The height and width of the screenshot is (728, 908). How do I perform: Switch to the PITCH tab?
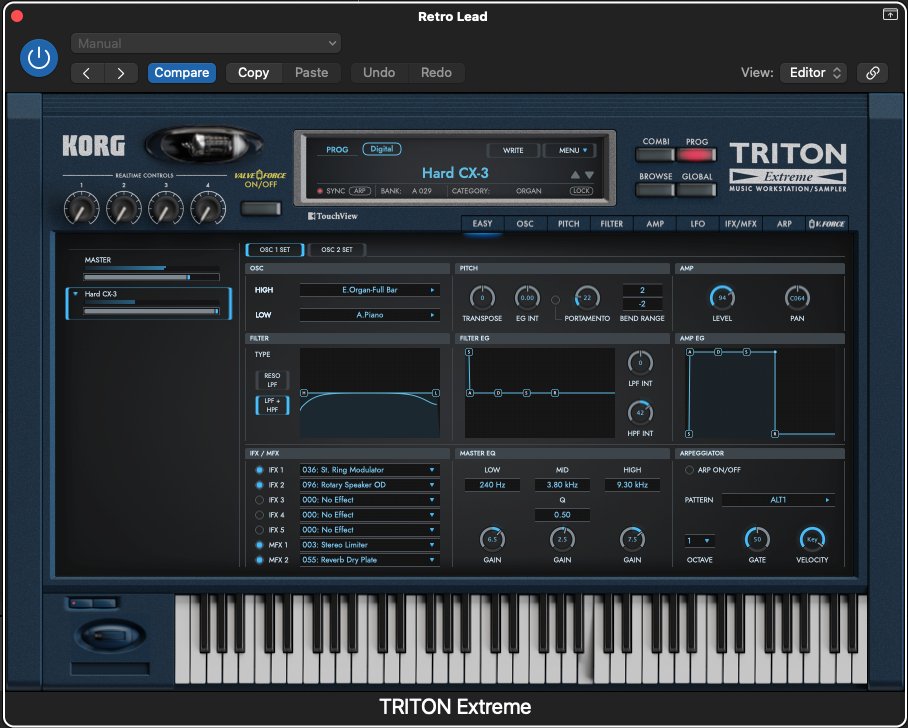click(x=568, y=224)
